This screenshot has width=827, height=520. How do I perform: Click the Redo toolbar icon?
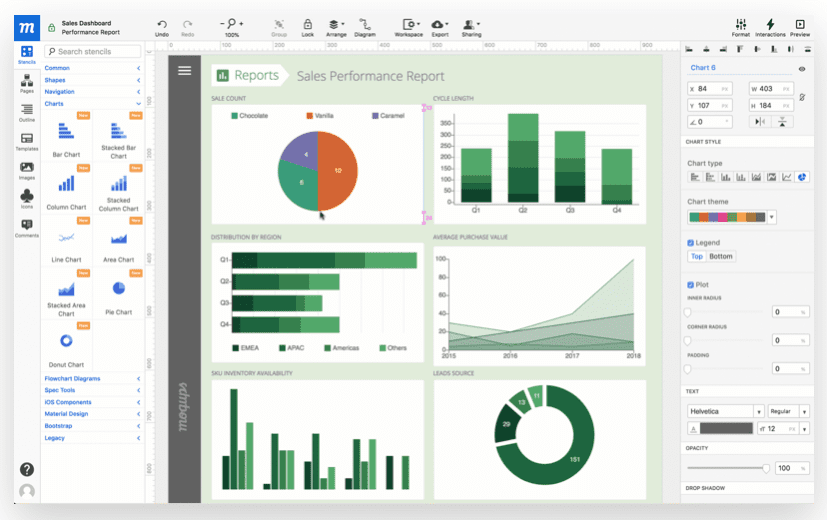(187, 28)
